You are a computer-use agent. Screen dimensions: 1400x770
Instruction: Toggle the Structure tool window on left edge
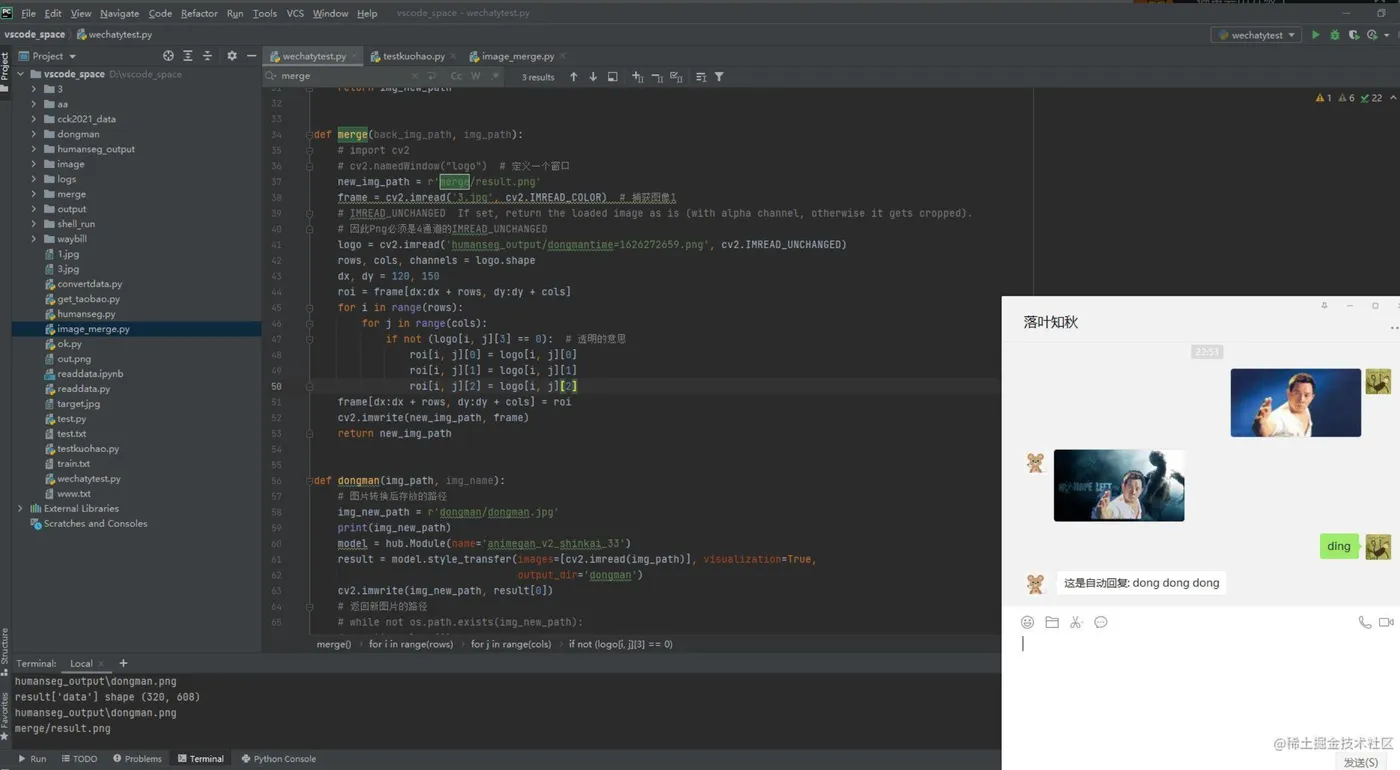click(5, 651)
